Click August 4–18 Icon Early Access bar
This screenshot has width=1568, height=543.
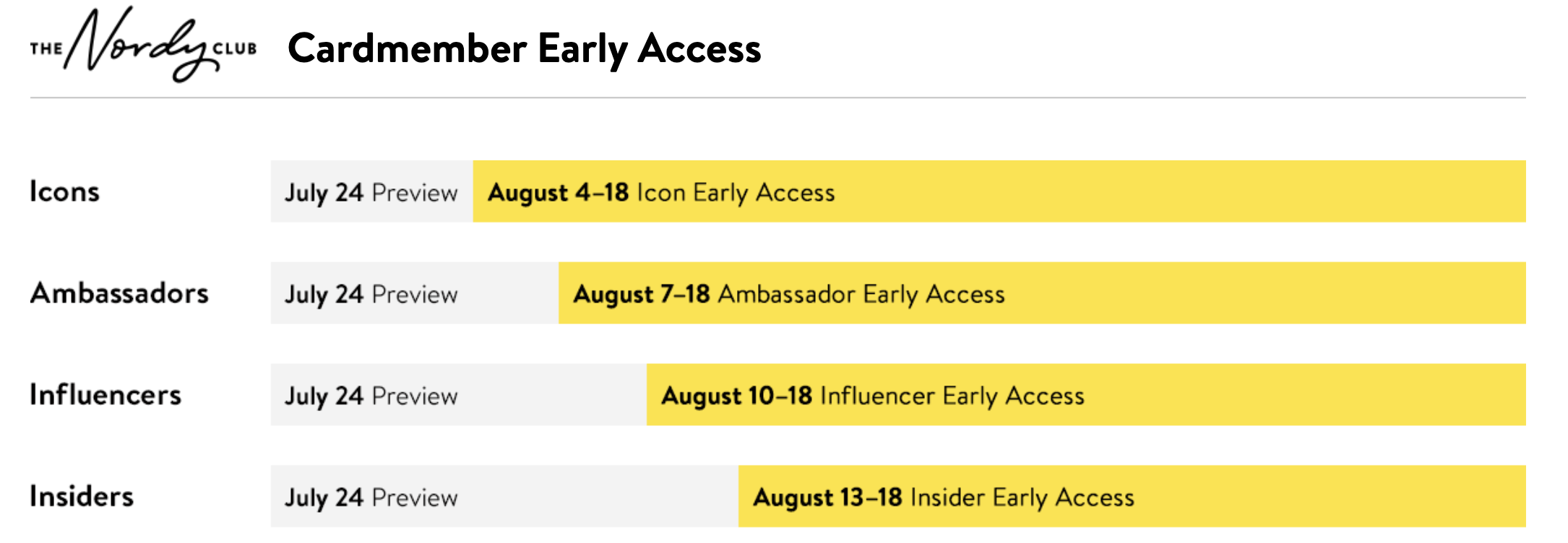coord(999,191)
